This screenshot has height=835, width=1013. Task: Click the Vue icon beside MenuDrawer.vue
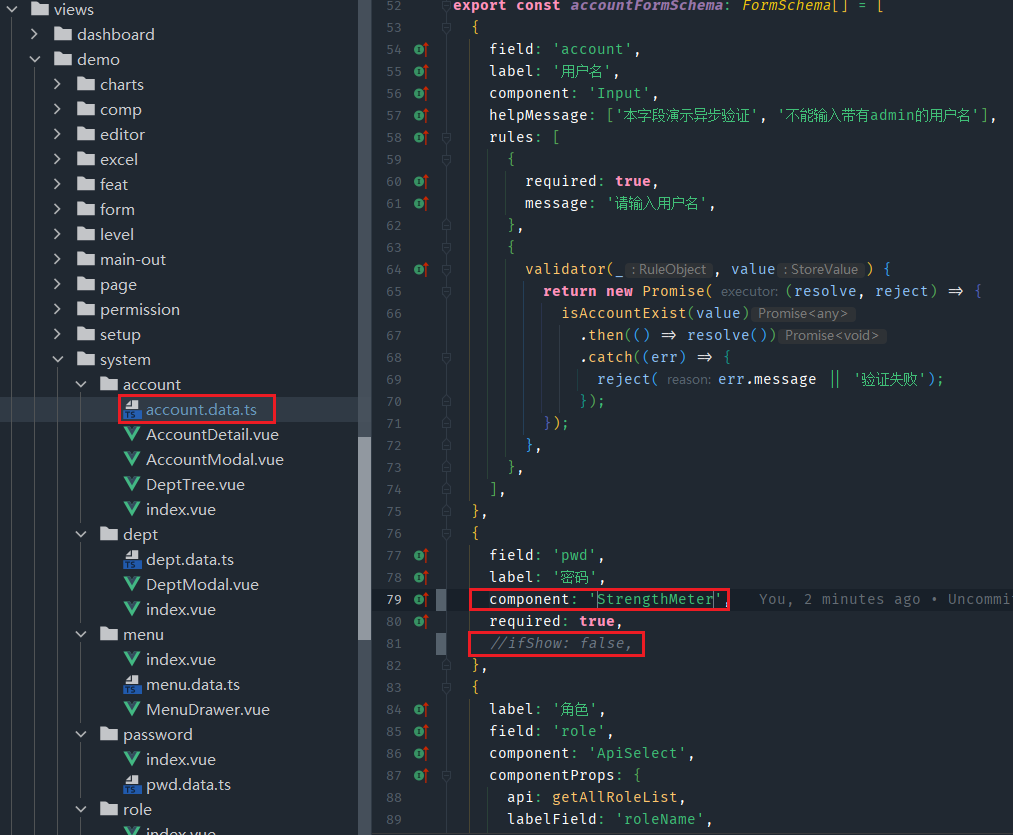tap(131, 709)
